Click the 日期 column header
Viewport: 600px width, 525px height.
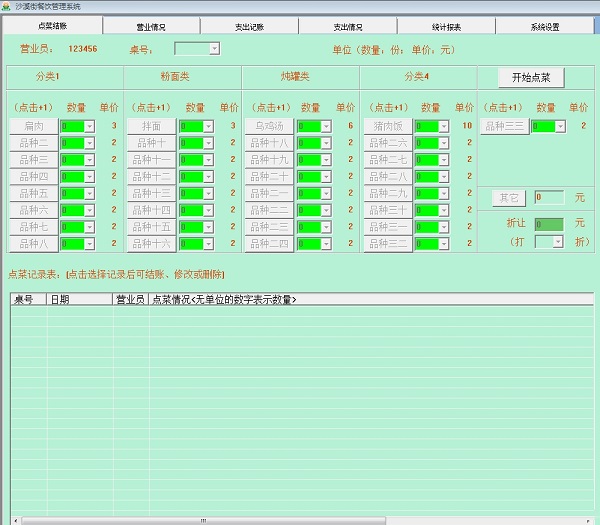coord(78,299)
